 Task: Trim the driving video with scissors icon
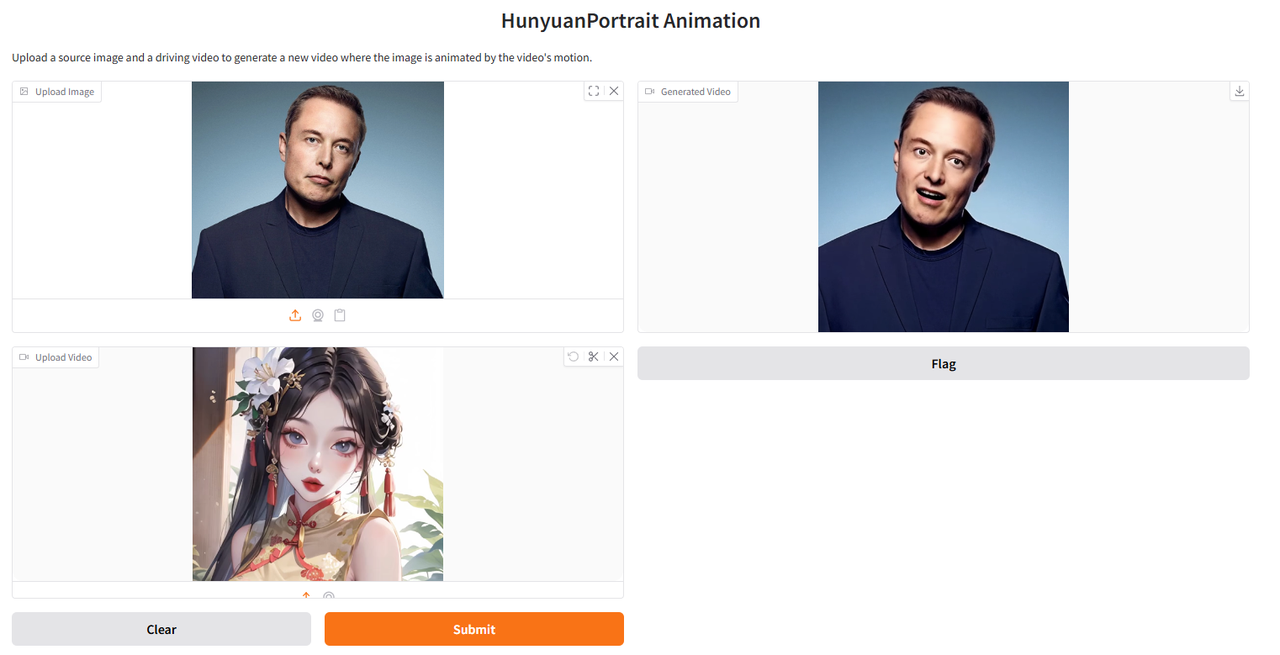point(594,356)
